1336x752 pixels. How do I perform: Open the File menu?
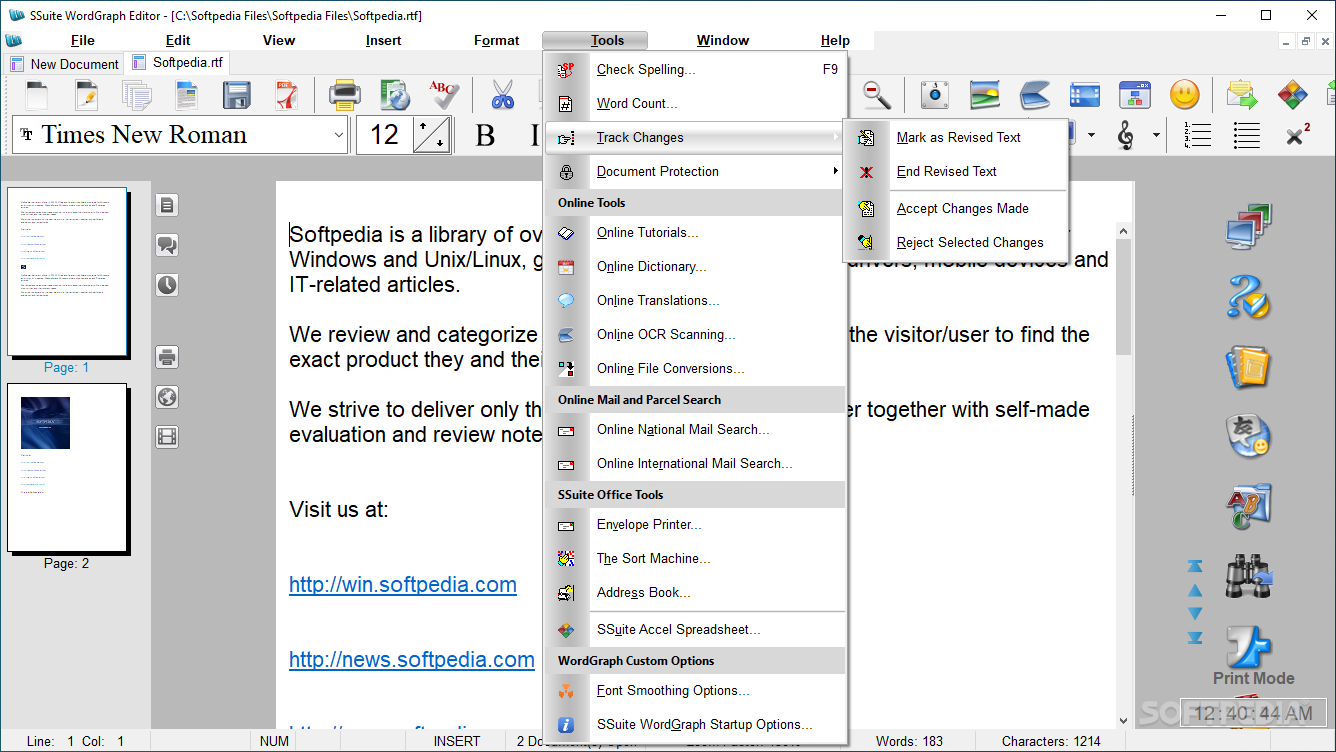tap(83, 40)
